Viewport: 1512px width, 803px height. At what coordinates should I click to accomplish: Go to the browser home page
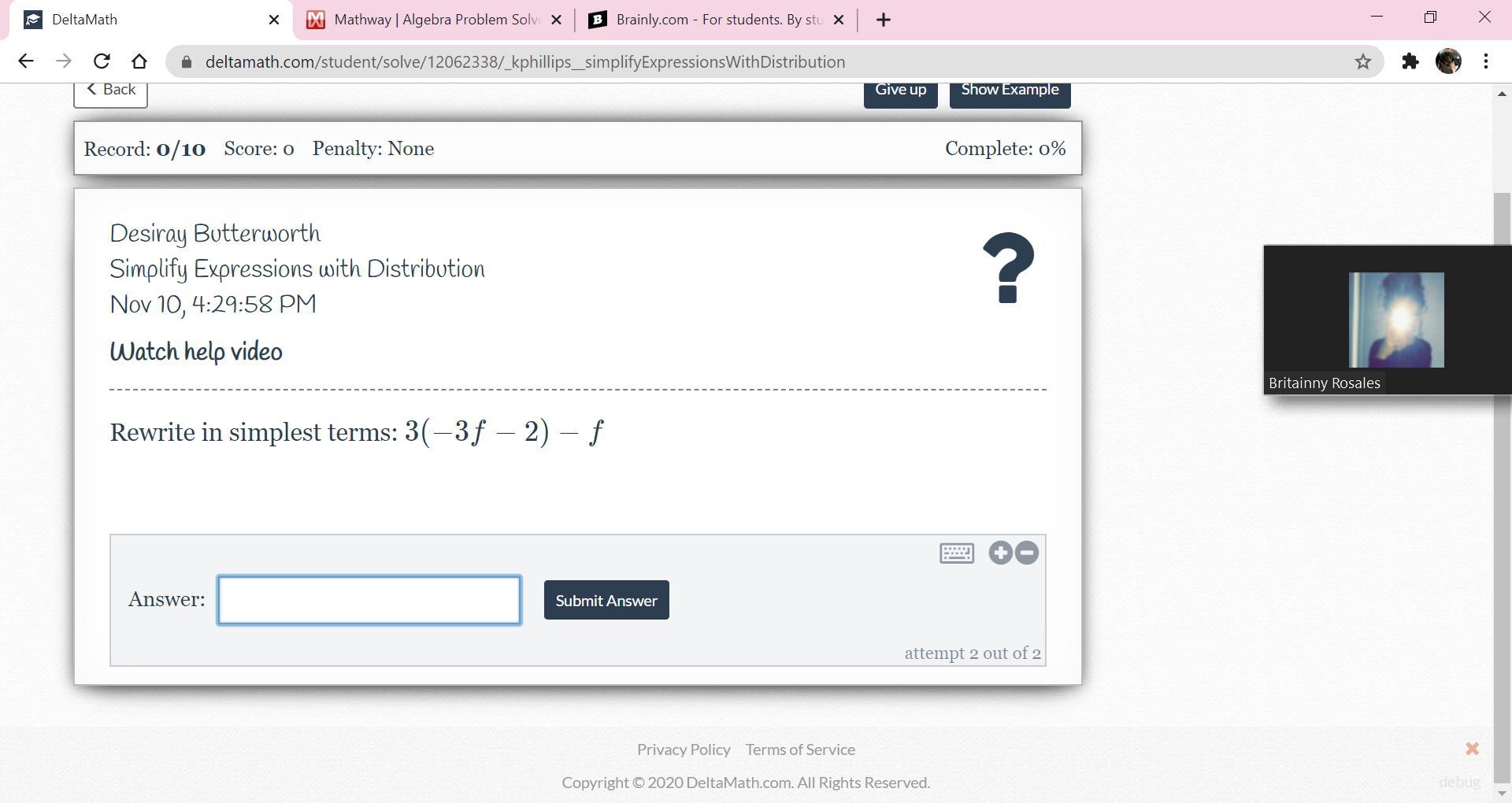(x=139, y=61)
